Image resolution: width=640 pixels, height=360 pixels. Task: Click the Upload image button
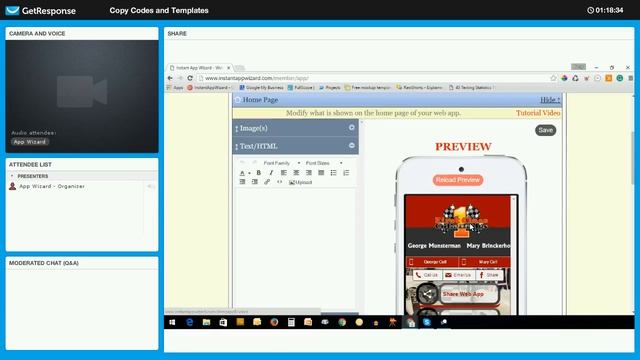pyautogui.click(x=300, y=182)
